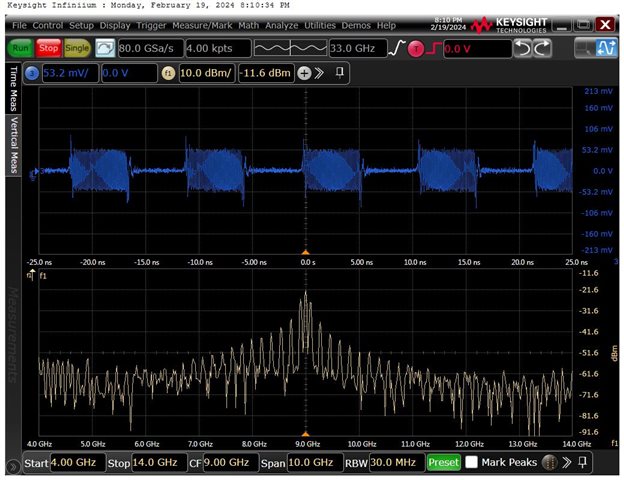Expand the FFT bar double chevron
624x480 pixels.
(566, 462)
